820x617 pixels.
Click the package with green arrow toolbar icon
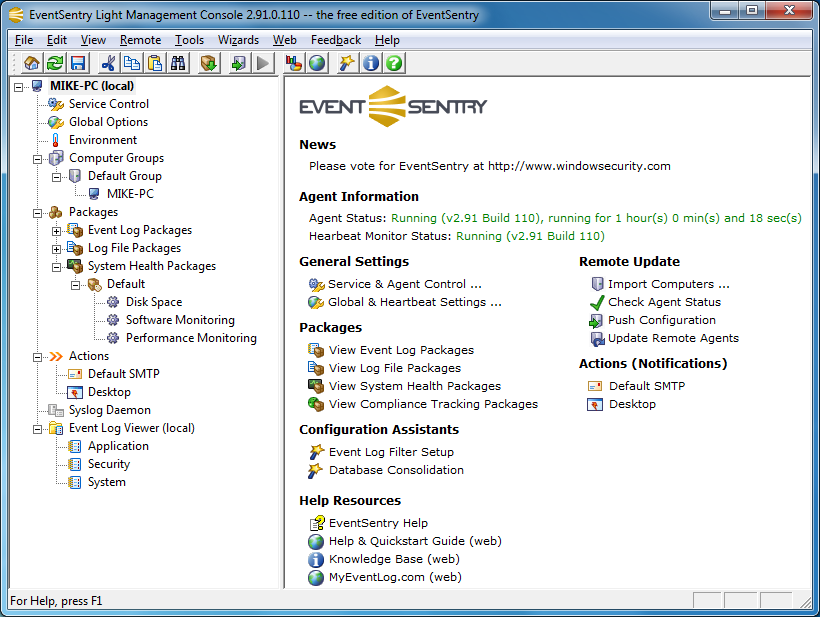(x=209, y=63)
